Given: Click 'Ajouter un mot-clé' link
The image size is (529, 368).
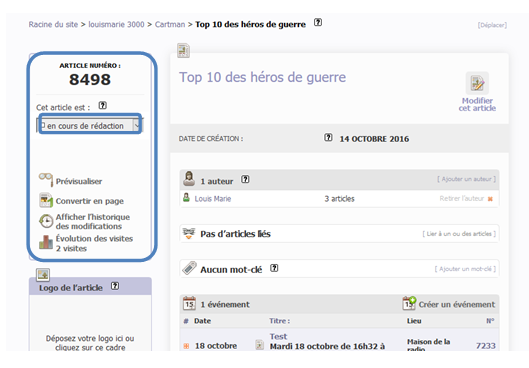Looking at the screenshot, I should 465,269.
